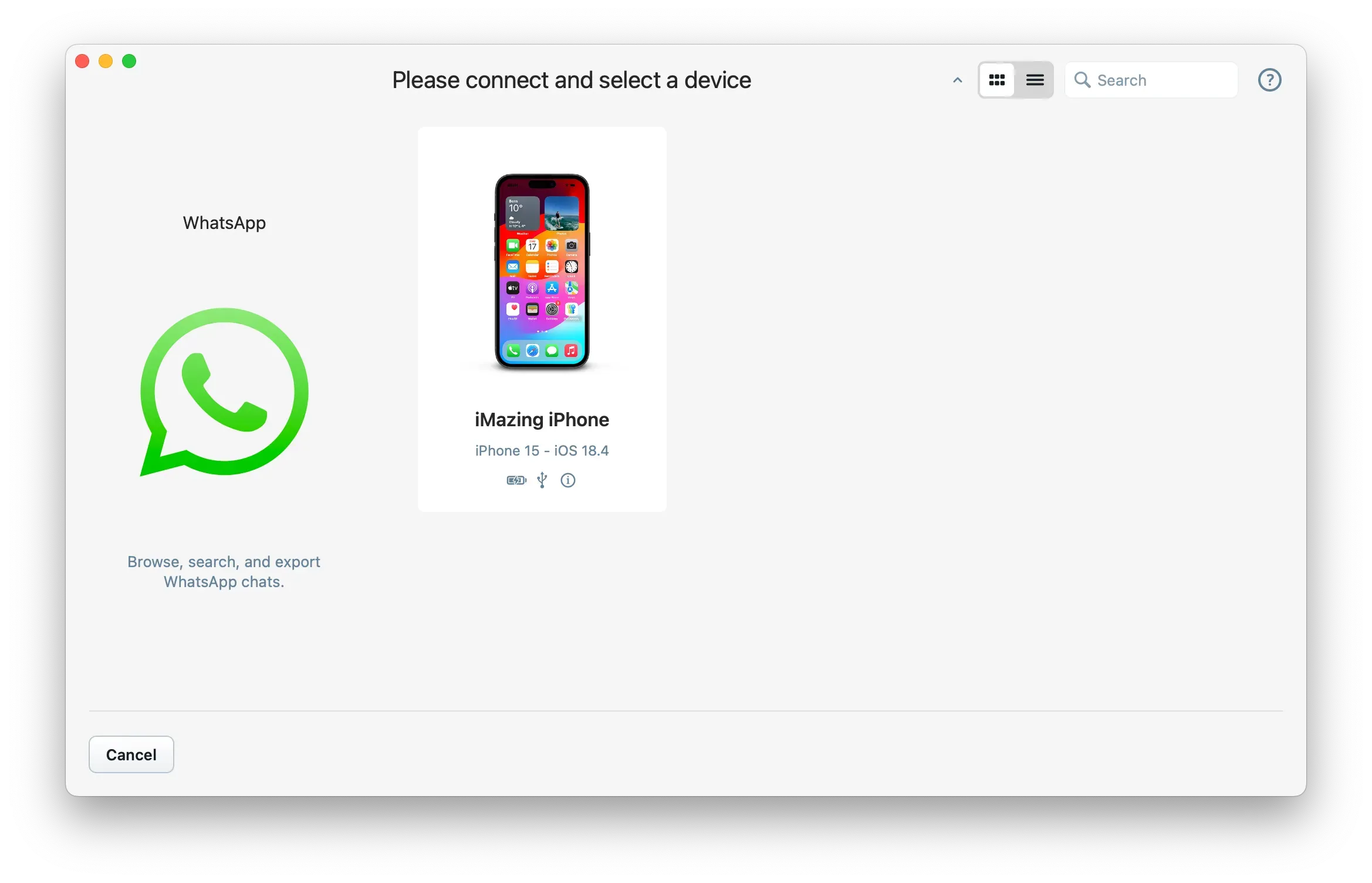This screenshot has width=1372, height=883.
Task: Click the upward chevron next to view switcher
Action: click(957, 80)
